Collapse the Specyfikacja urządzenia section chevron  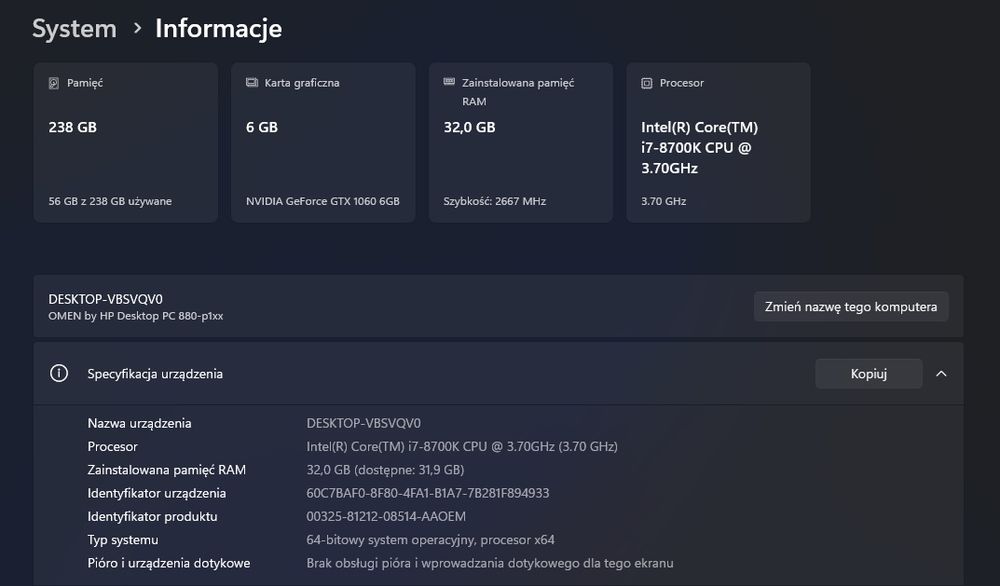point(941,374)
